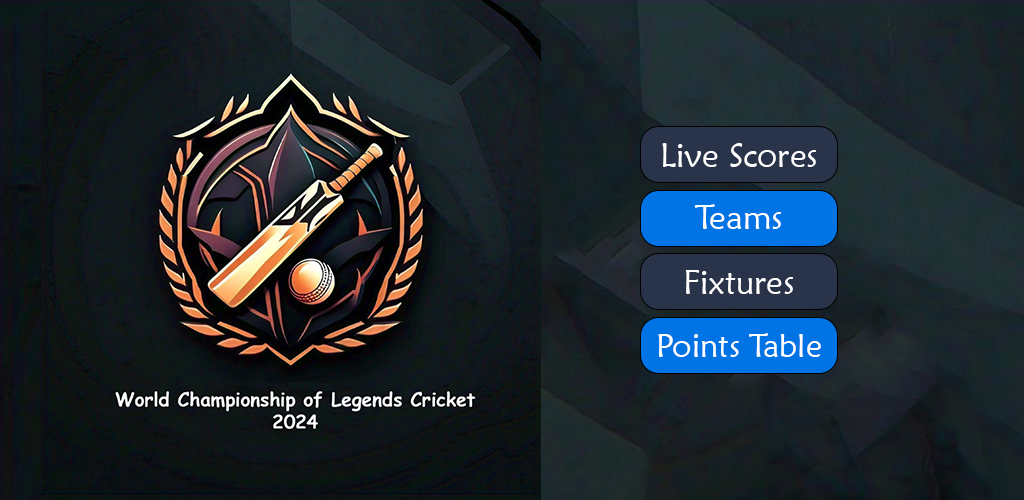Click the 2024 year label

coord(295,422)
